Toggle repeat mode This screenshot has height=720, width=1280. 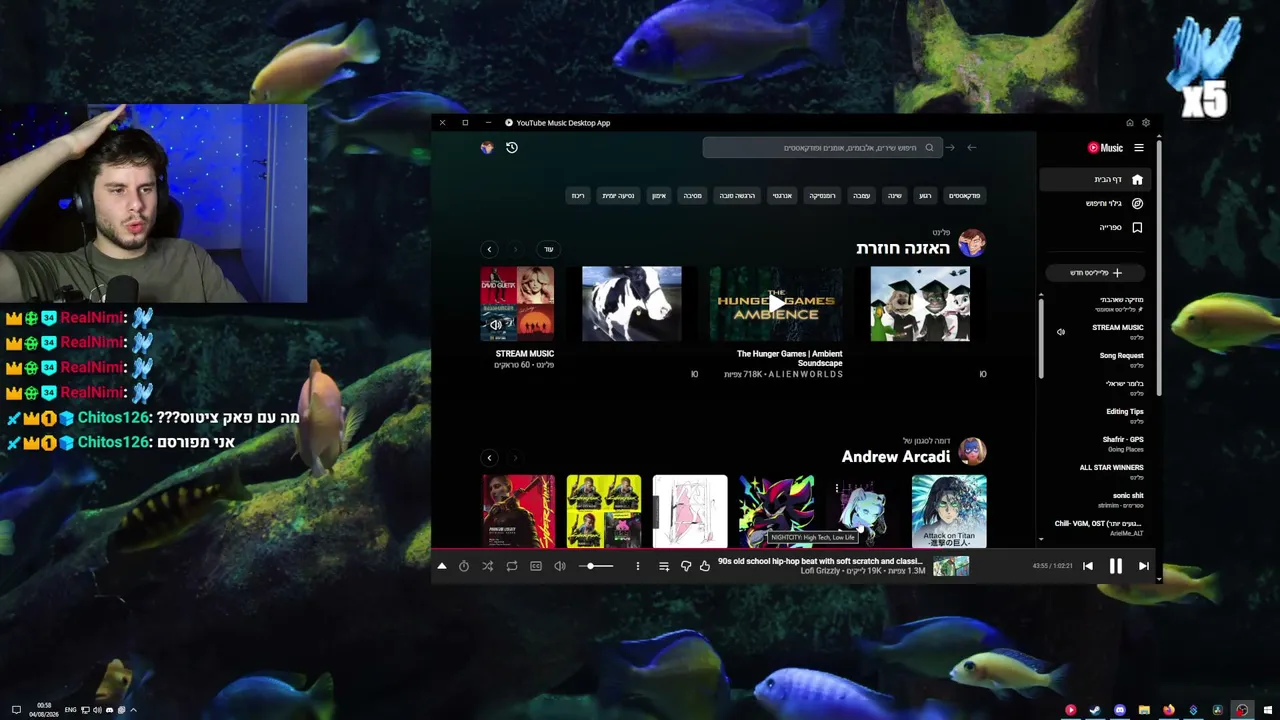click(512, 566)
